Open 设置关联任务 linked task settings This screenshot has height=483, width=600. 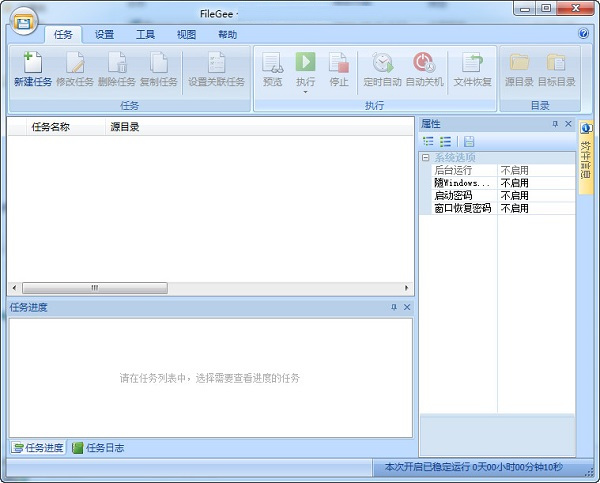217,70
